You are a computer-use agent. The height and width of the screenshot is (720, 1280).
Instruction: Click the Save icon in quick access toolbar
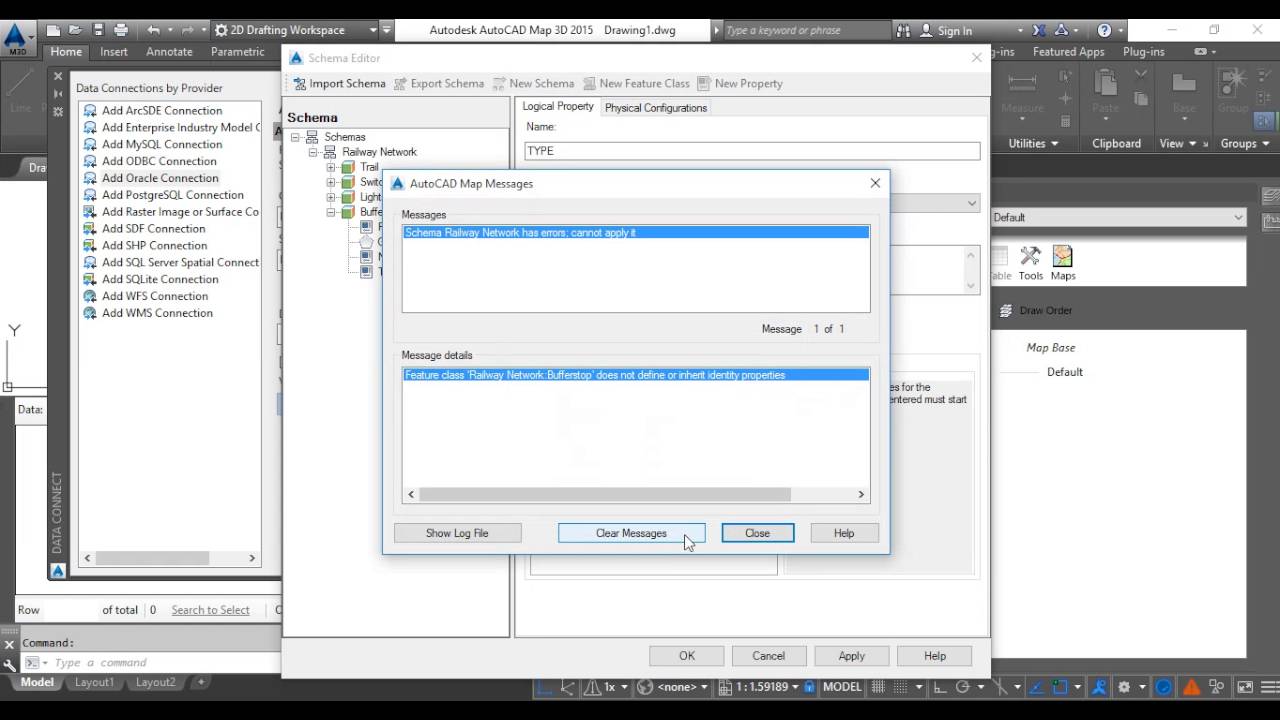(x=97, y=30)
